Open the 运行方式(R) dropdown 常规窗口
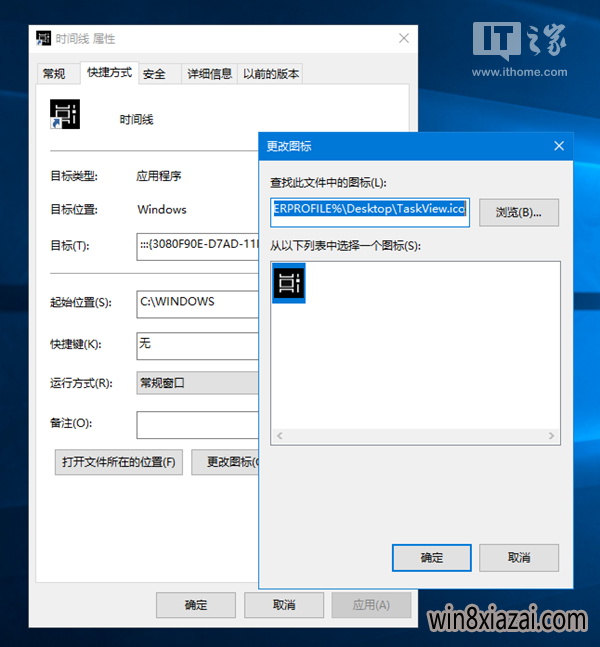Viewport: 600px width, 647px height. (198, 383)
